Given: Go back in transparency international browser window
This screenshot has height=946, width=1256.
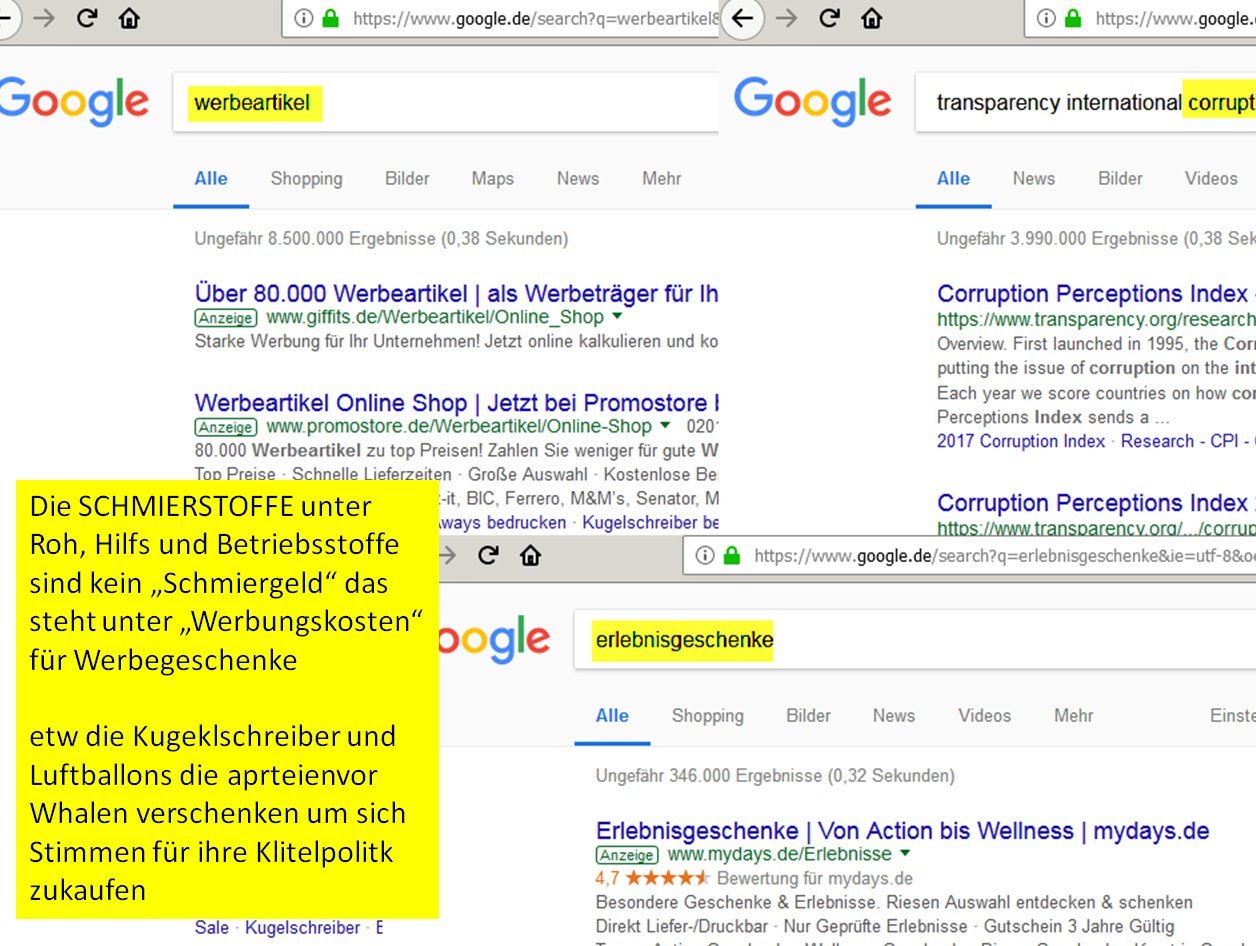Looking at the screenshot, I should 742,18.
